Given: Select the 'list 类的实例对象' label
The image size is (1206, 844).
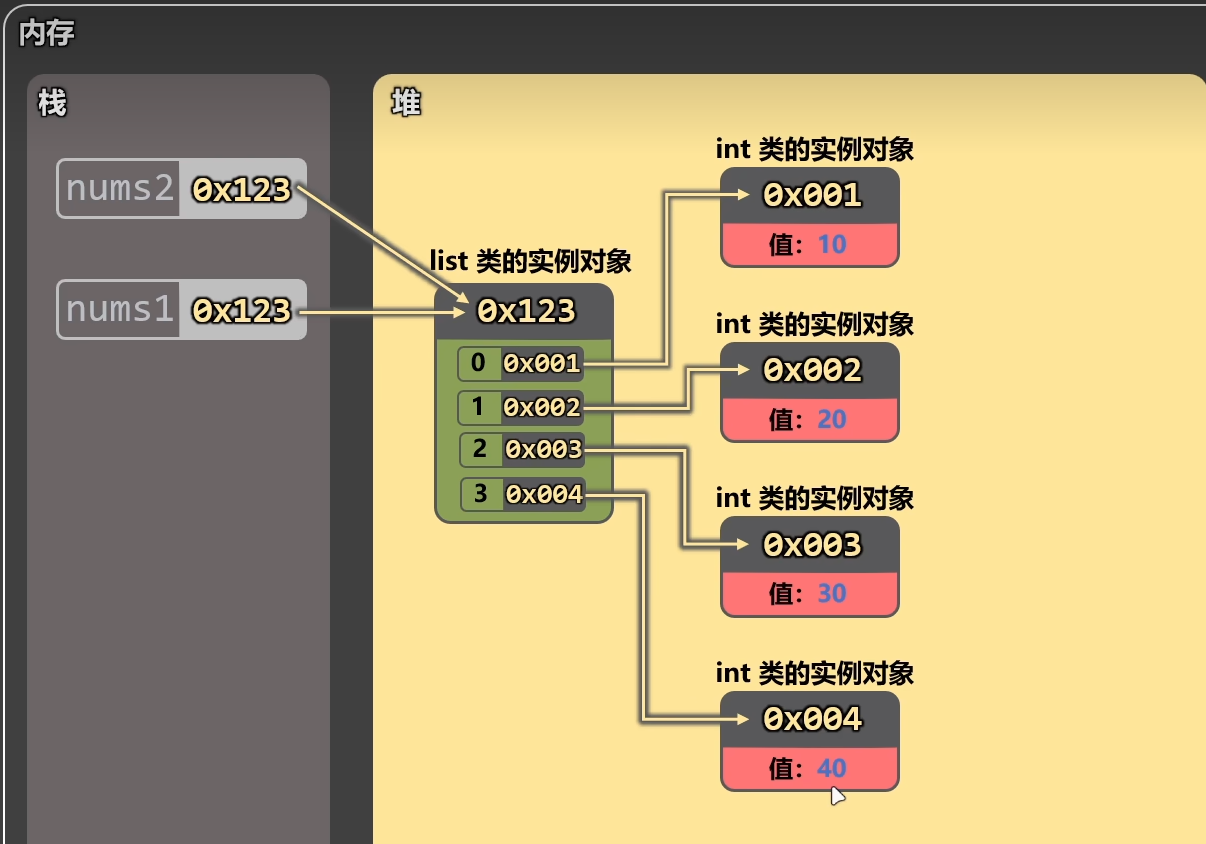Looking at the screenshot, I should coord(531,262).
